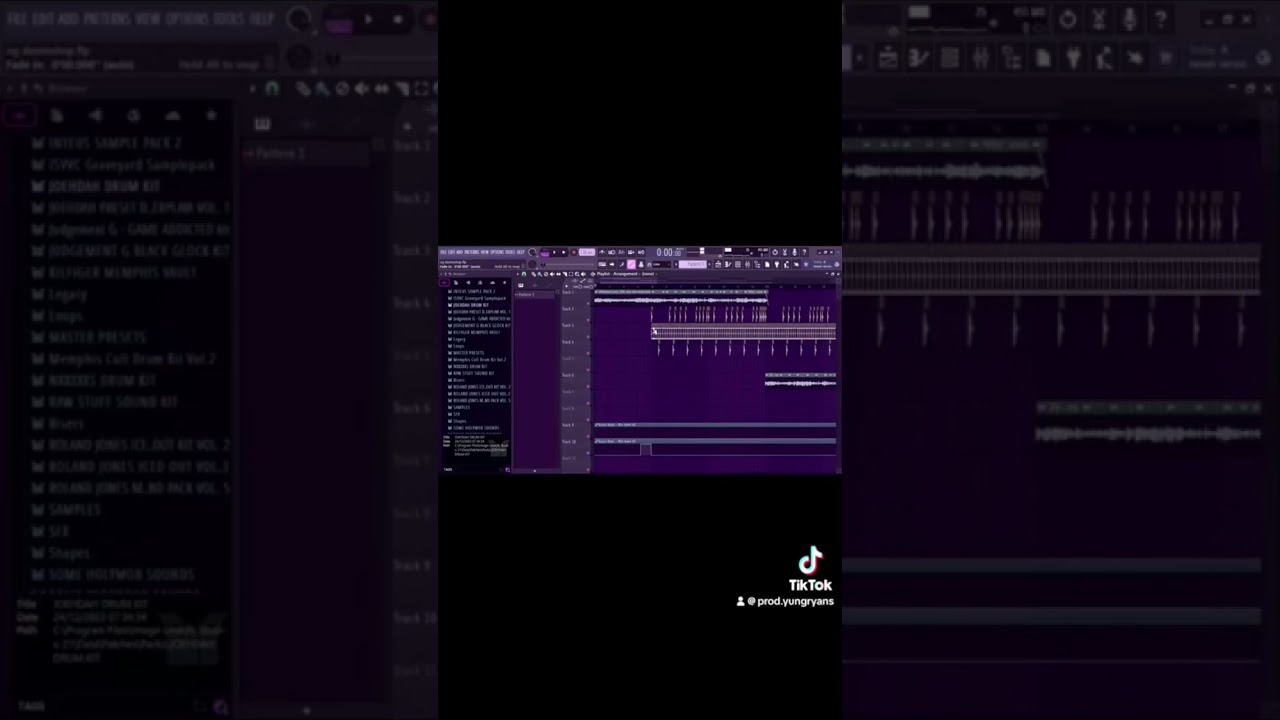Click the Playlist - Arrangement title

(617, 274)
